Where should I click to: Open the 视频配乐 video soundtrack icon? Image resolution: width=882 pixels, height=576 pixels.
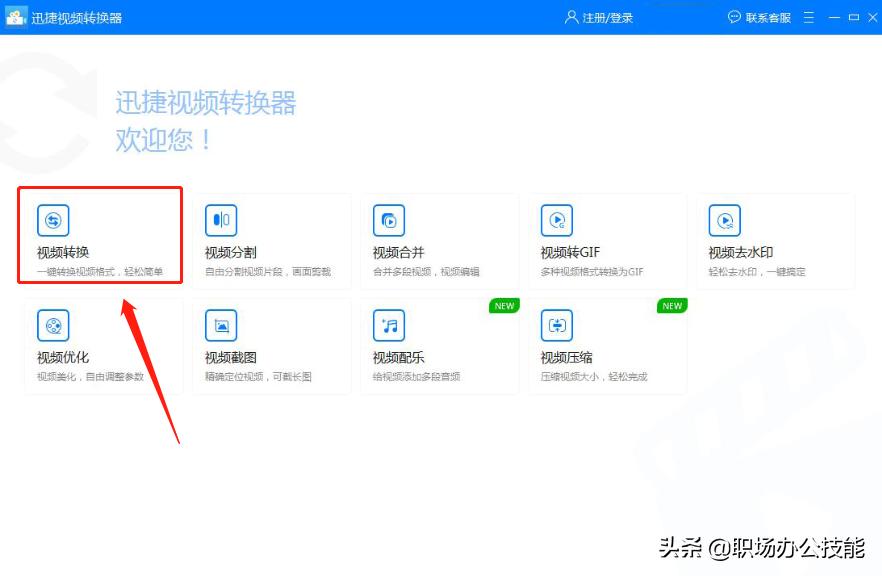(389, 326)
